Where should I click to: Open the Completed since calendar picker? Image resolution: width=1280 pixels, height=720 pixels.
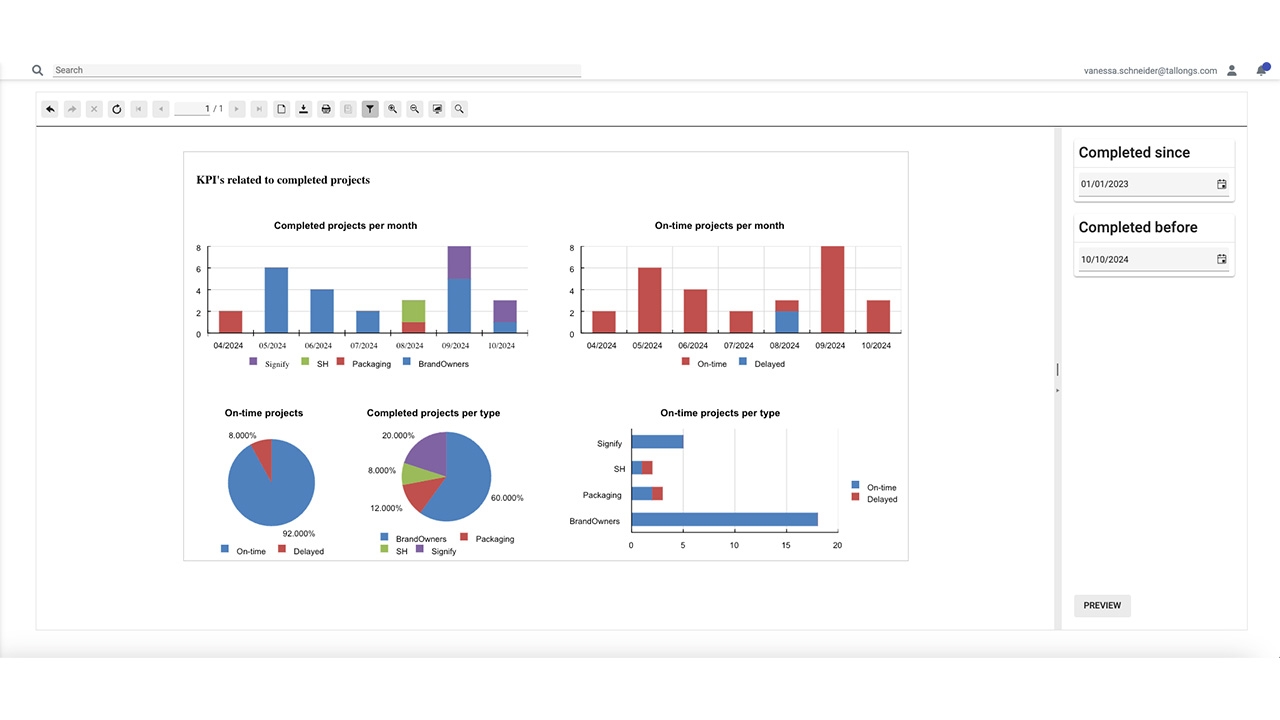tap(1221, 184)
